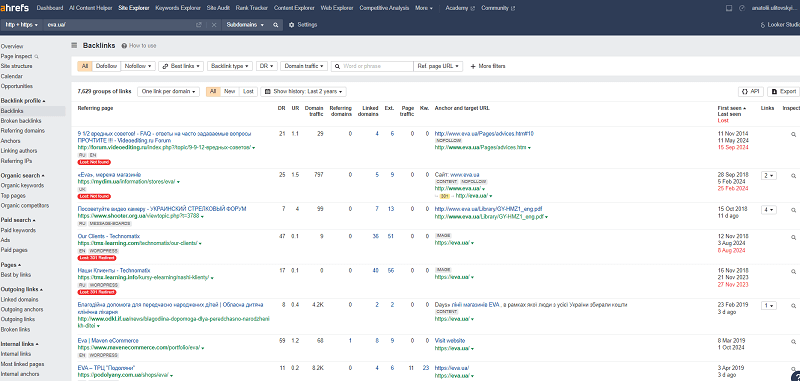This screenshot has height=381, width=800.
Task: Open Organic keywords in the sidebar
Action: click(x=22, y=186)
